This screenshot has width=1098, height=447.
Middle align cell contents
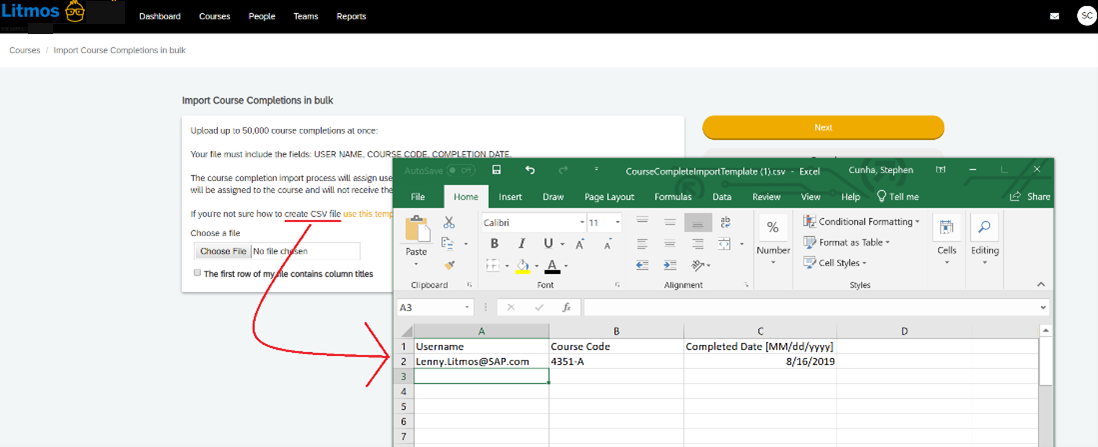[669, 222]
